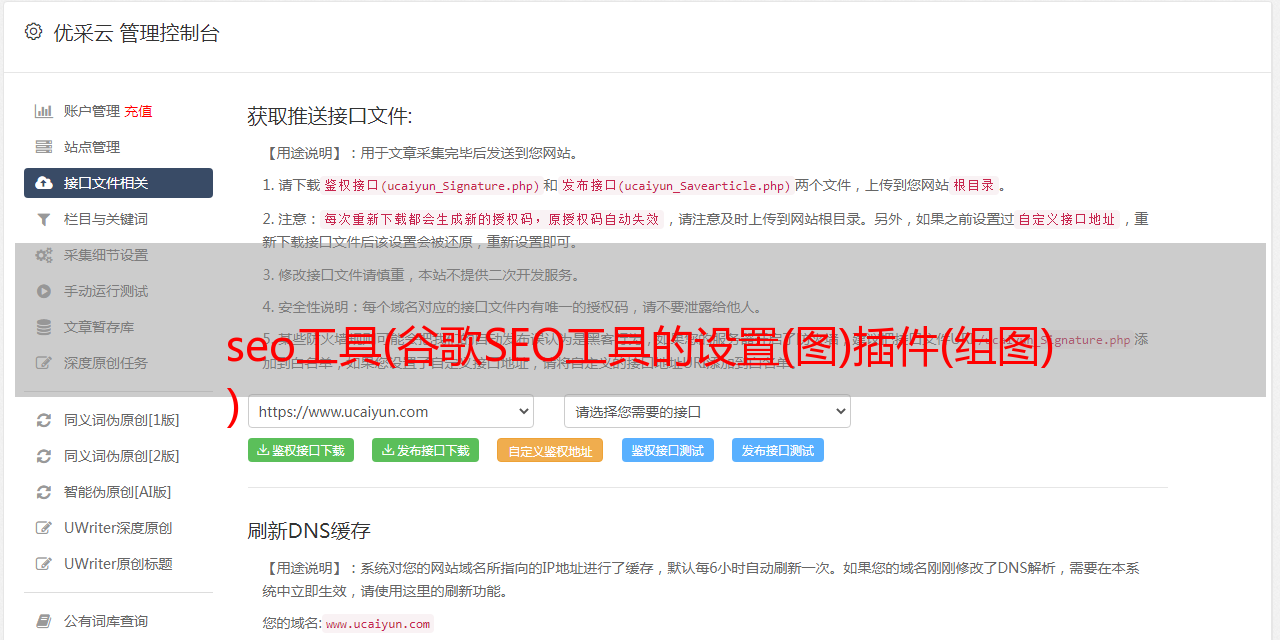Screen dimensions: 1280x640
Task: Click the bar chart icon for 账户管理
Action: tap(44, 111)
